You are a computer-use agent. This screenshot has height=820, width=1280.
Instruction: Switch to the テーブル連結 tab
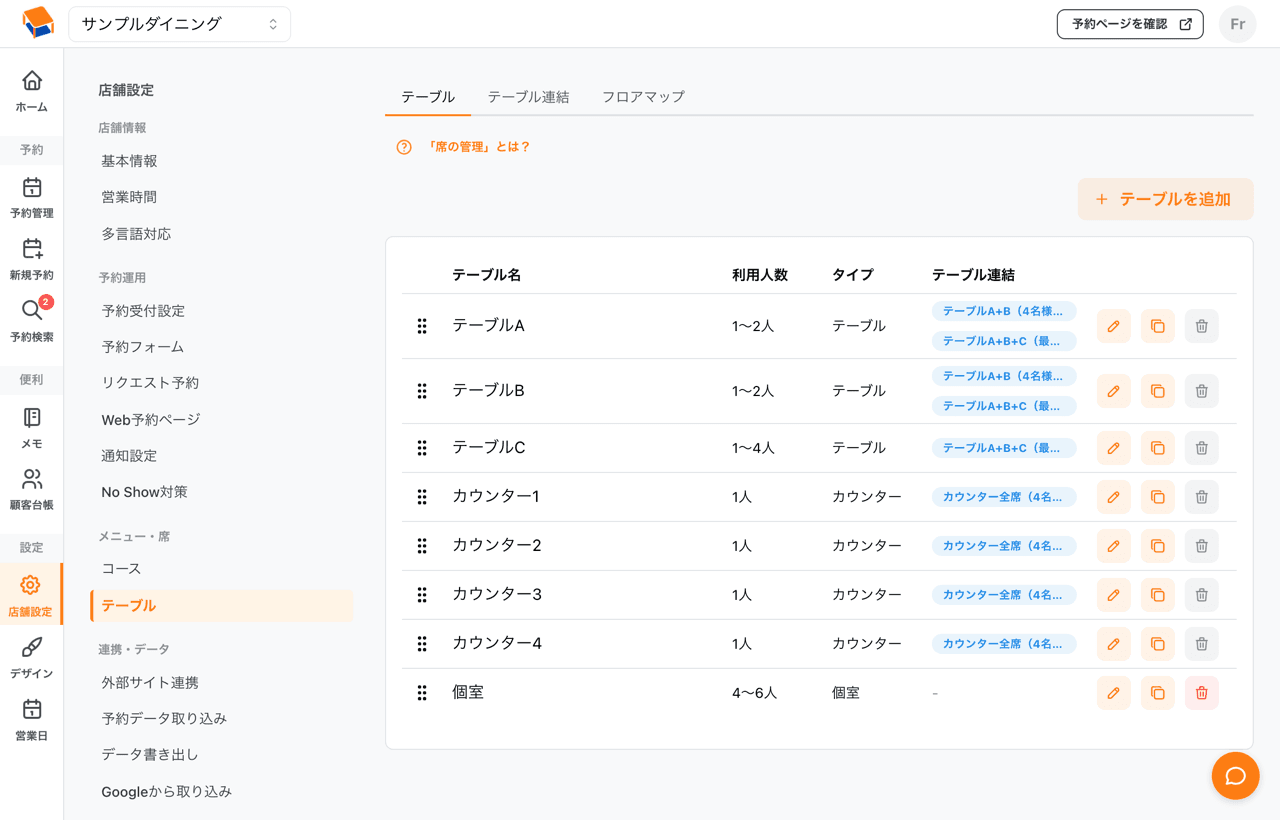(x=529, y=97)
